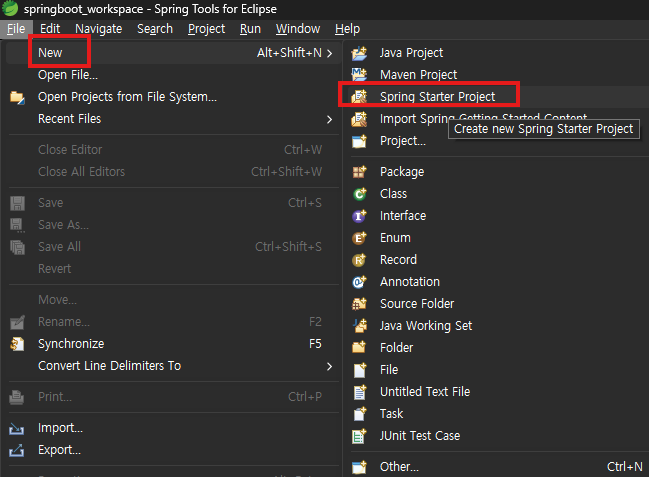649x477 pixels.
Task: Select JUnit Test Case entry
Action: (498, 436)
